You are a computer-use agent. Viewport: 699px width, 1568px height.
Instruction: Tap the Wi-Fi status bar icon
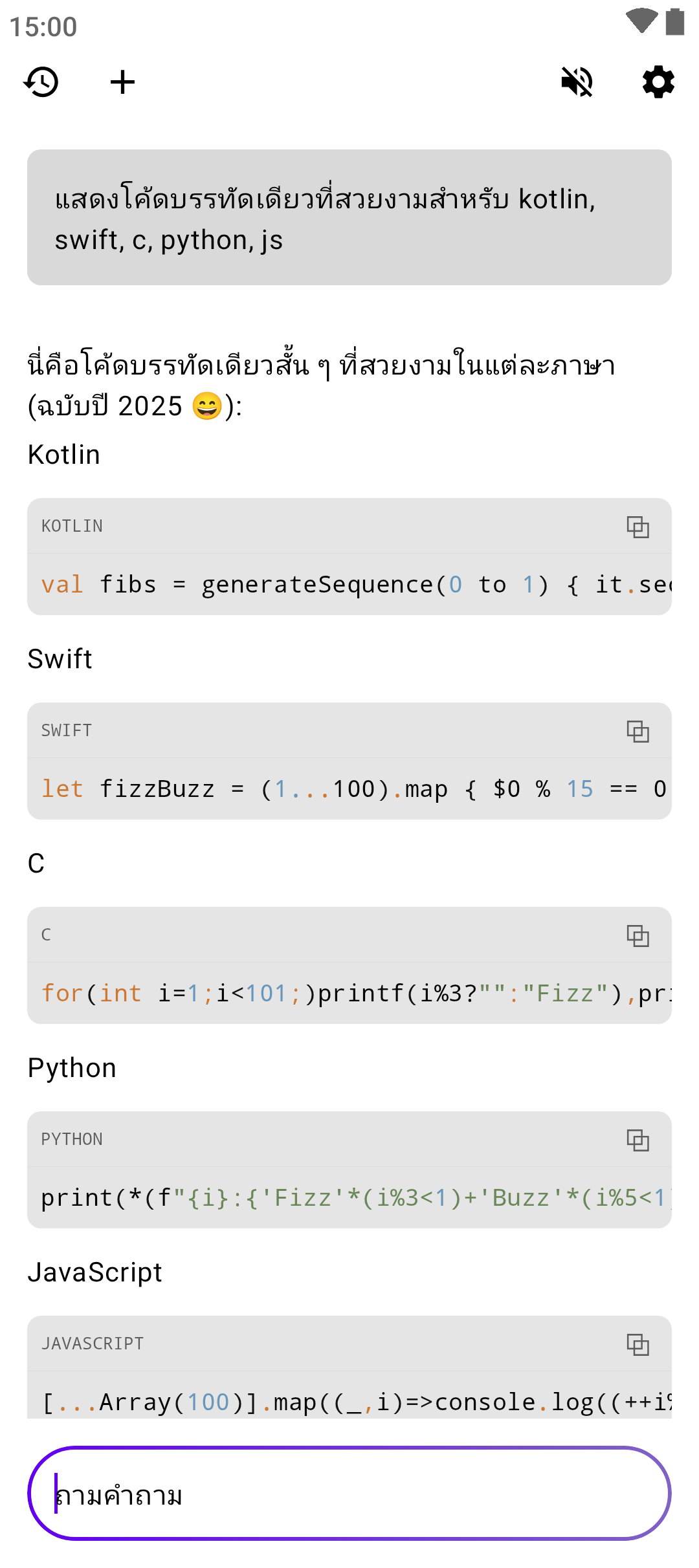click(x=641, y=21)
